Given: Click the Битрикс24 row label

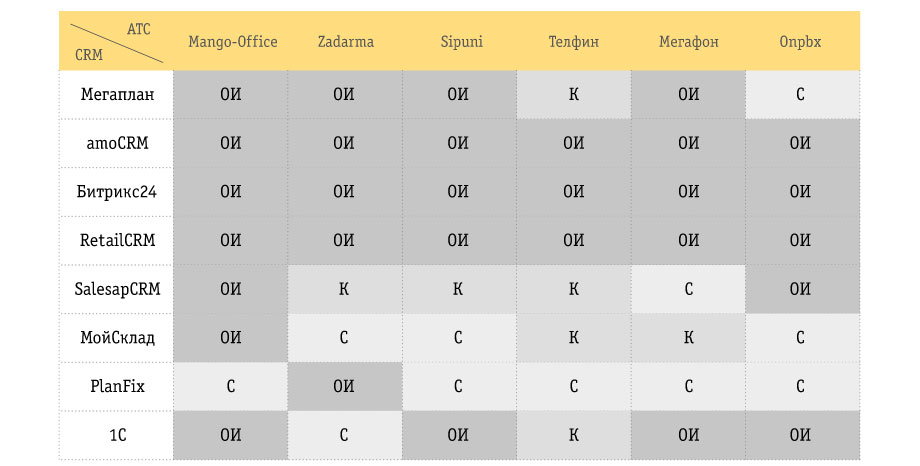Looking at the screenshot, I should pos(117,192).
